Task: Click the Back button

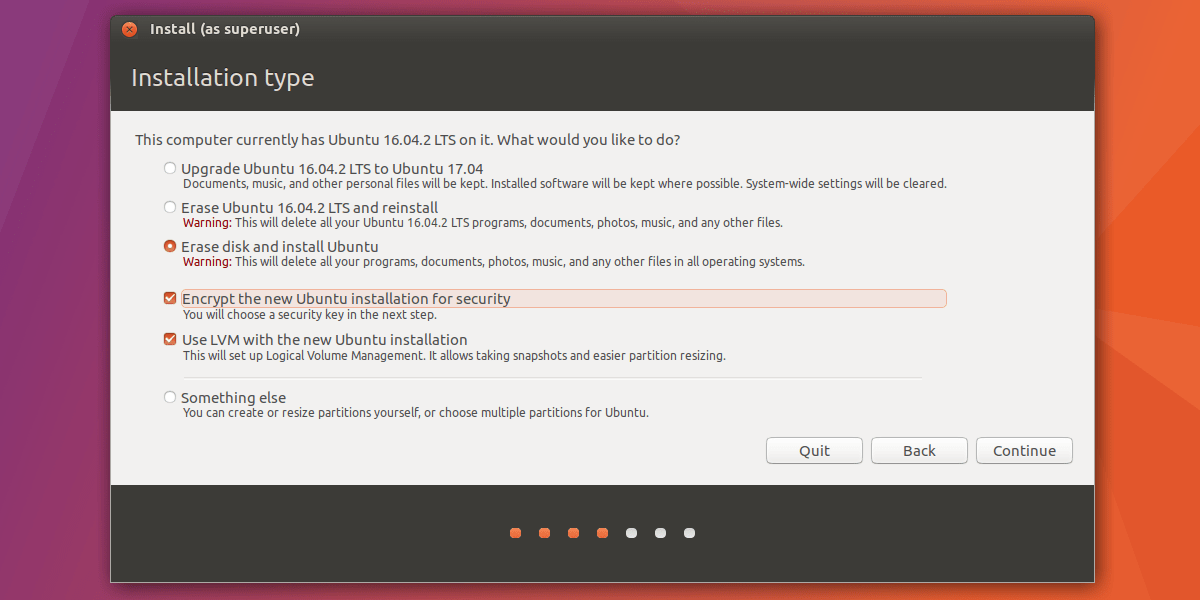Action: pos(918,450)
